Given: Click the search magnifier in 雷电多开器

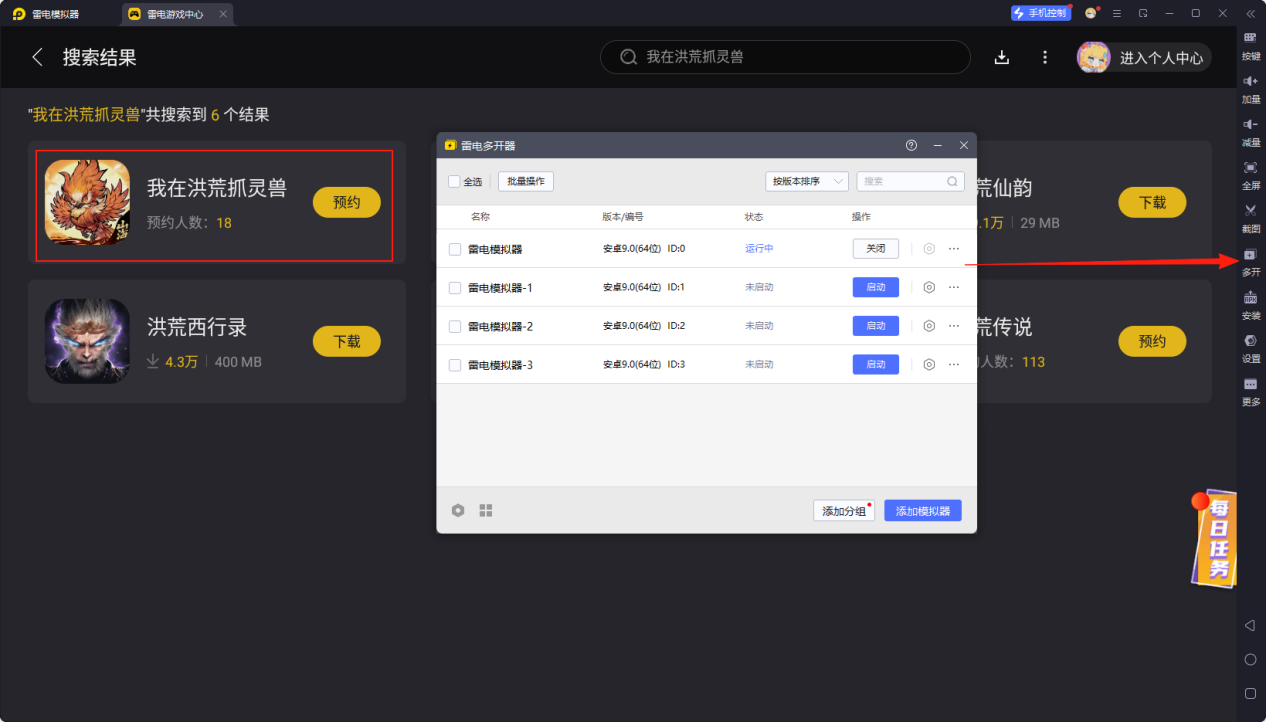Looking at the screenshot, I should point(952,182).
